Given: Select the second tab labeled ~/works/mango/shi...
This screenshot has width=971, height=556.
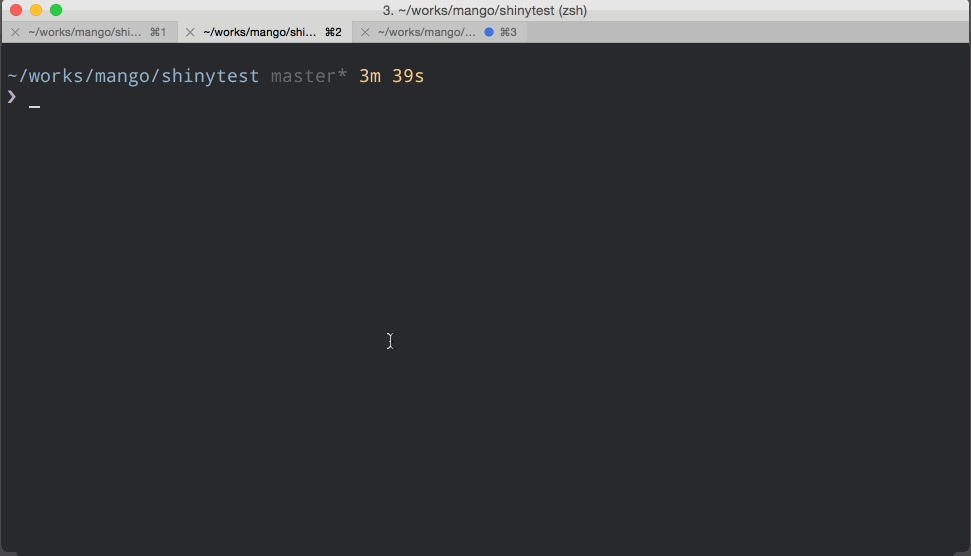Looking at the screenshot, I should tap(260, 32).
